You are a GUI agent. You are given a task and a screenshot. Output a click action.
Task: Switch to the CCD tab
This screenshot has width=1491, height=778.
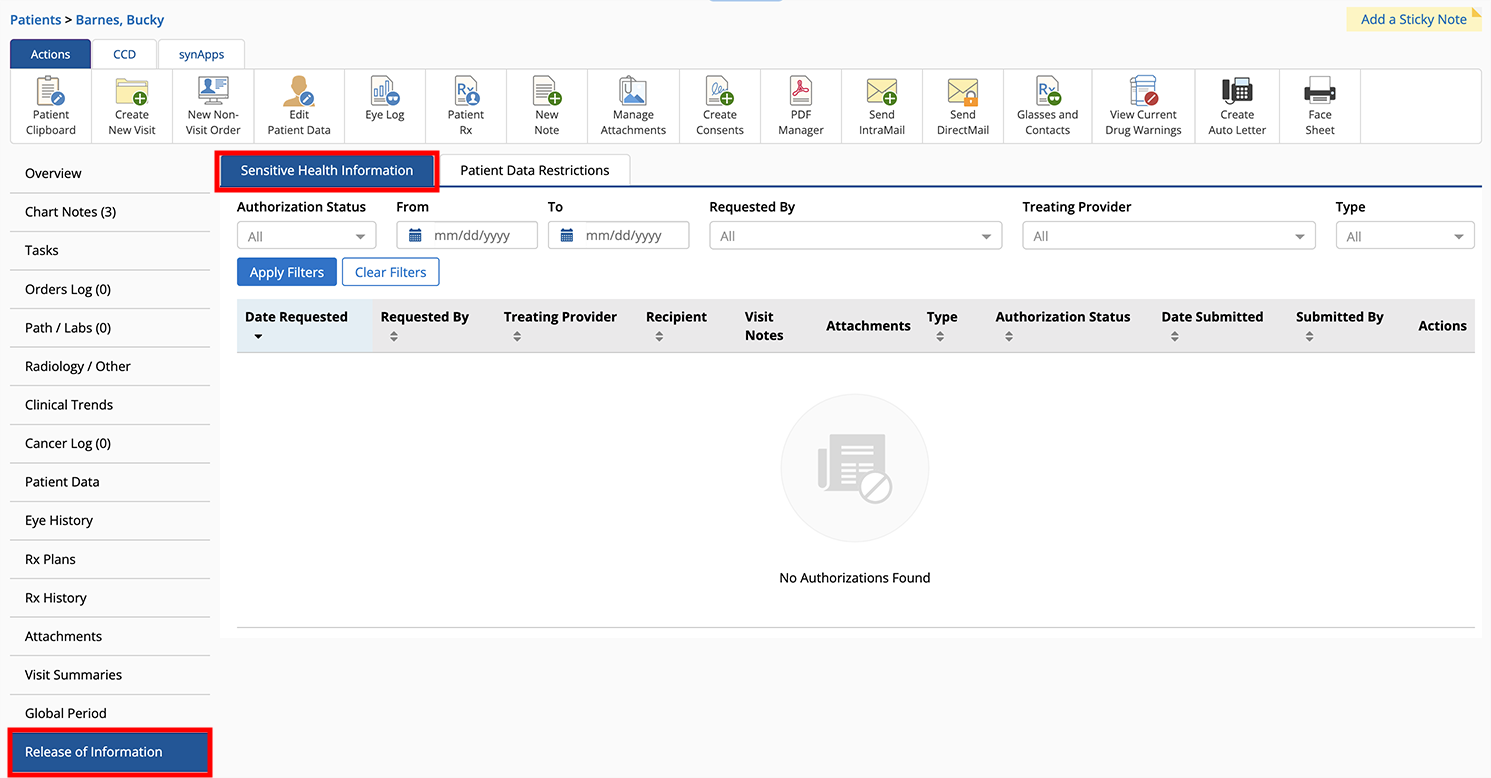tap(124, 54)
